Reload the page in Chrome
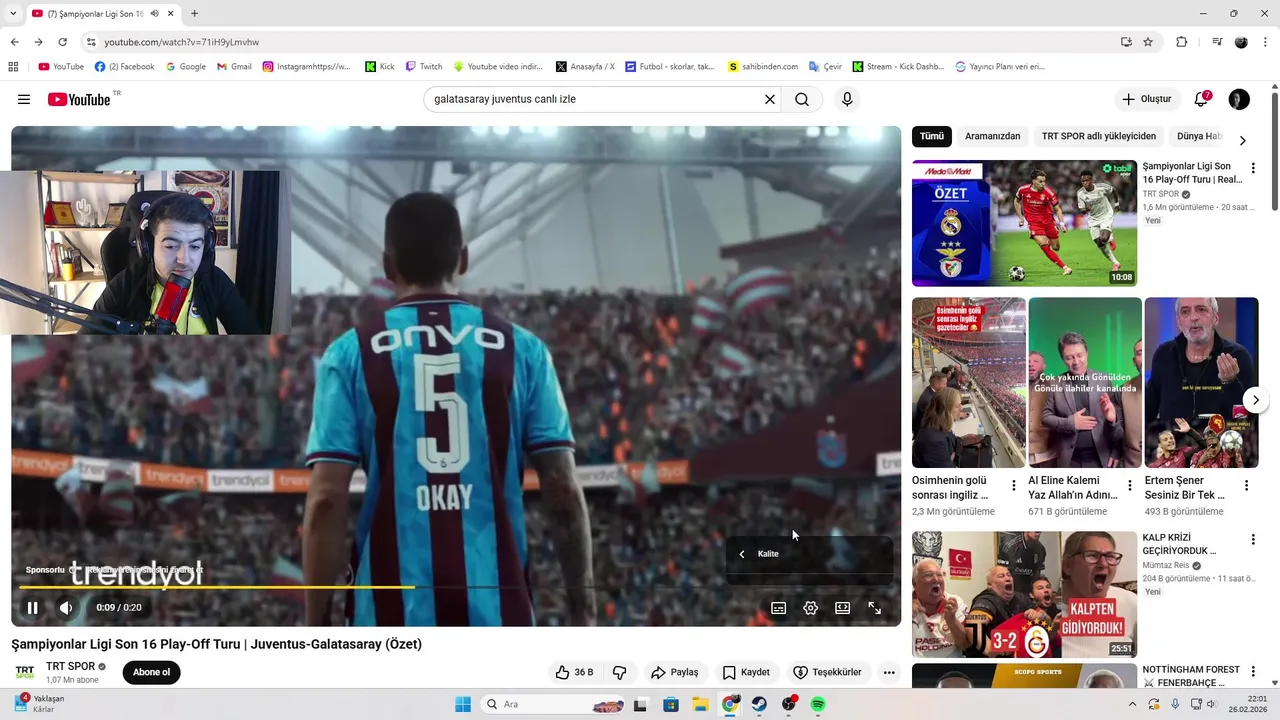Viewport: 1280px width, 720px height. point(62,42)
